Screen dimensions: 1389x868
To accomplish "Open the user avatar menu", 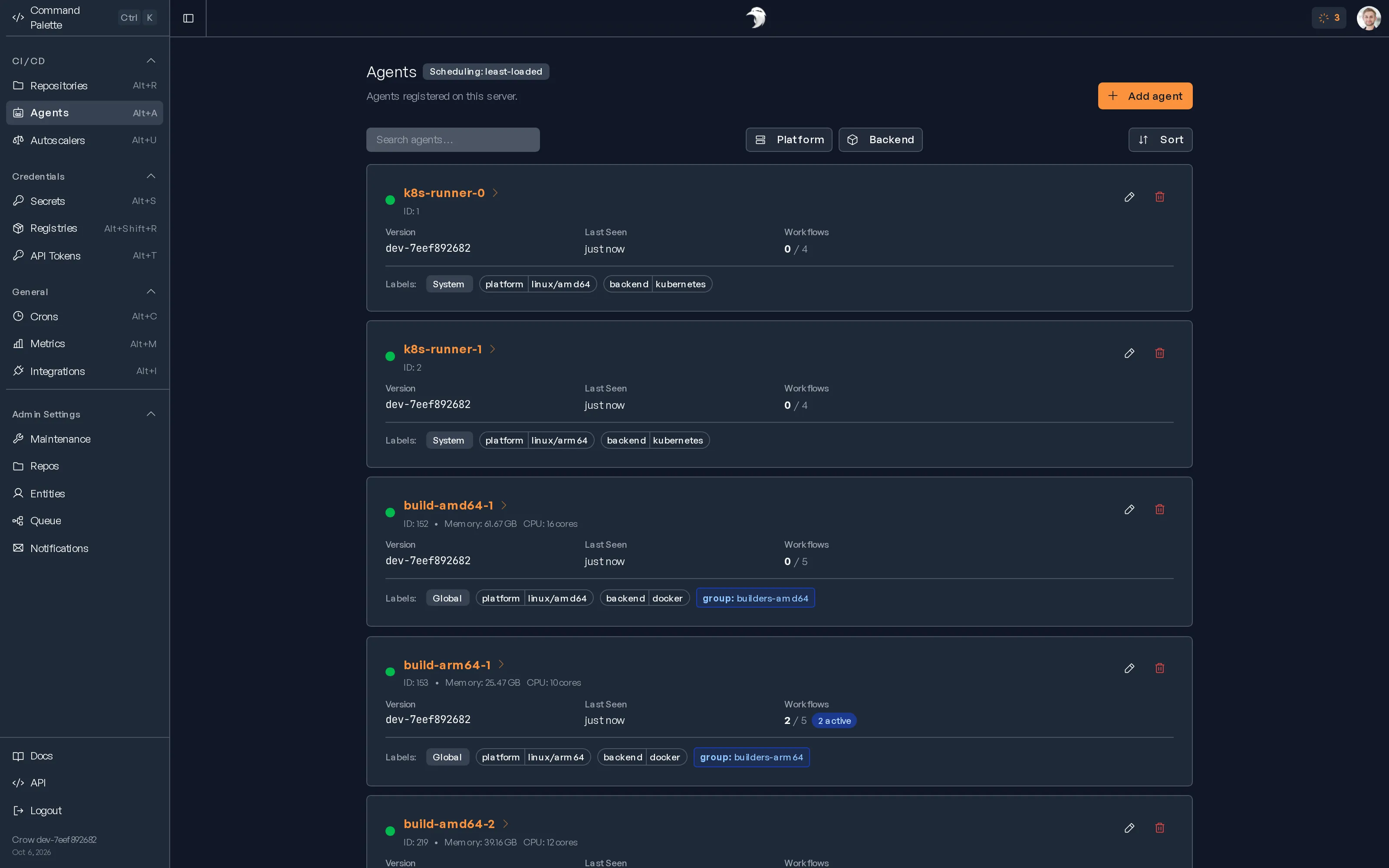I will [1368, 18].
